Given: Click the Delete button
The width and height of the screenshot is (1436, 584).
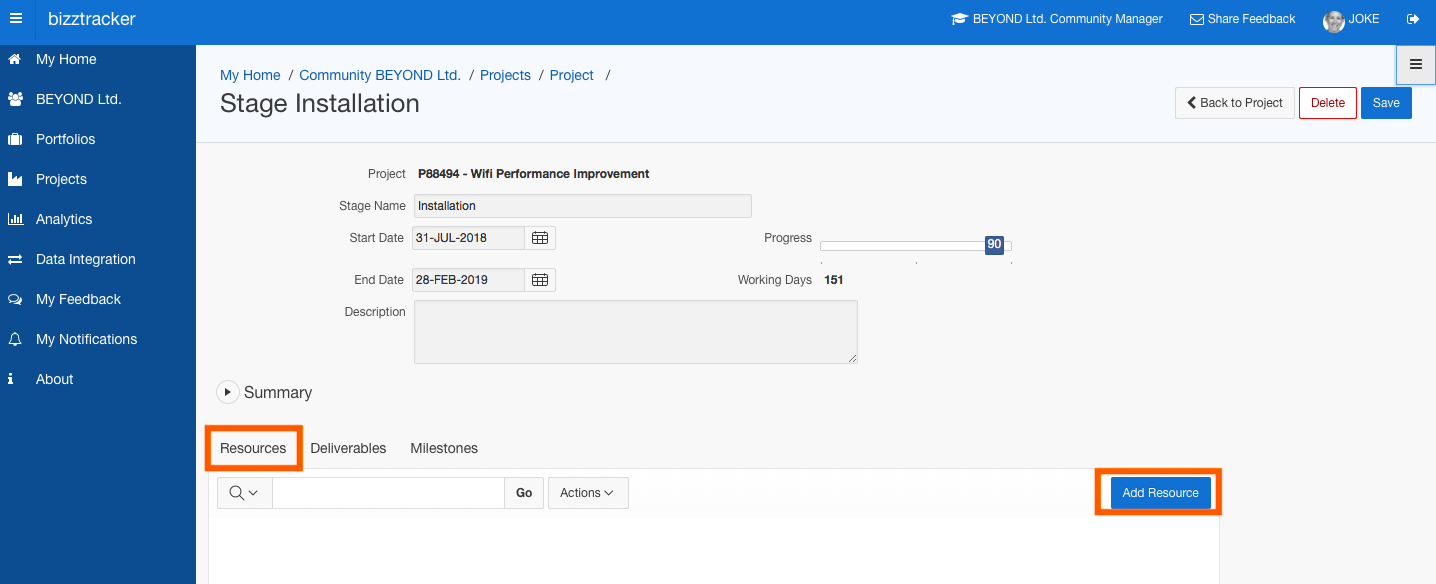Looking at the screenshot, I should point(1328,103).
